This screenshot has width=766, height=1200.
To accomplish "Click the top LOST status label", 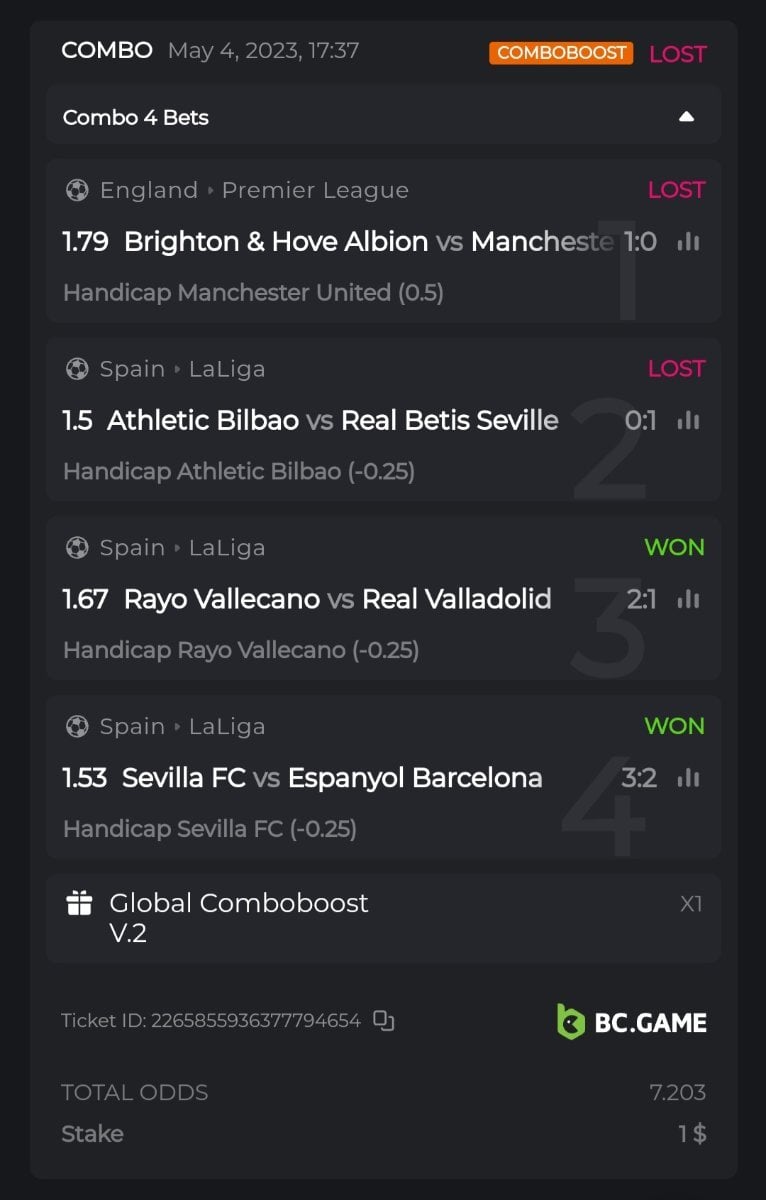I will (678, 54).
